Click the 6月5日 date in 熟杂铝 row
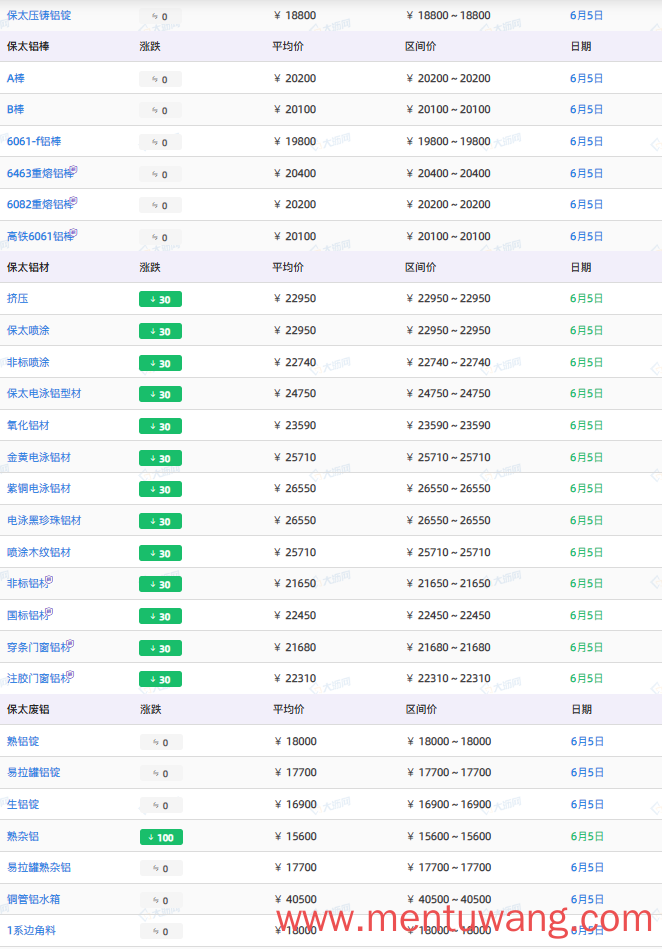The image size is (662, 949). point(587,836)
